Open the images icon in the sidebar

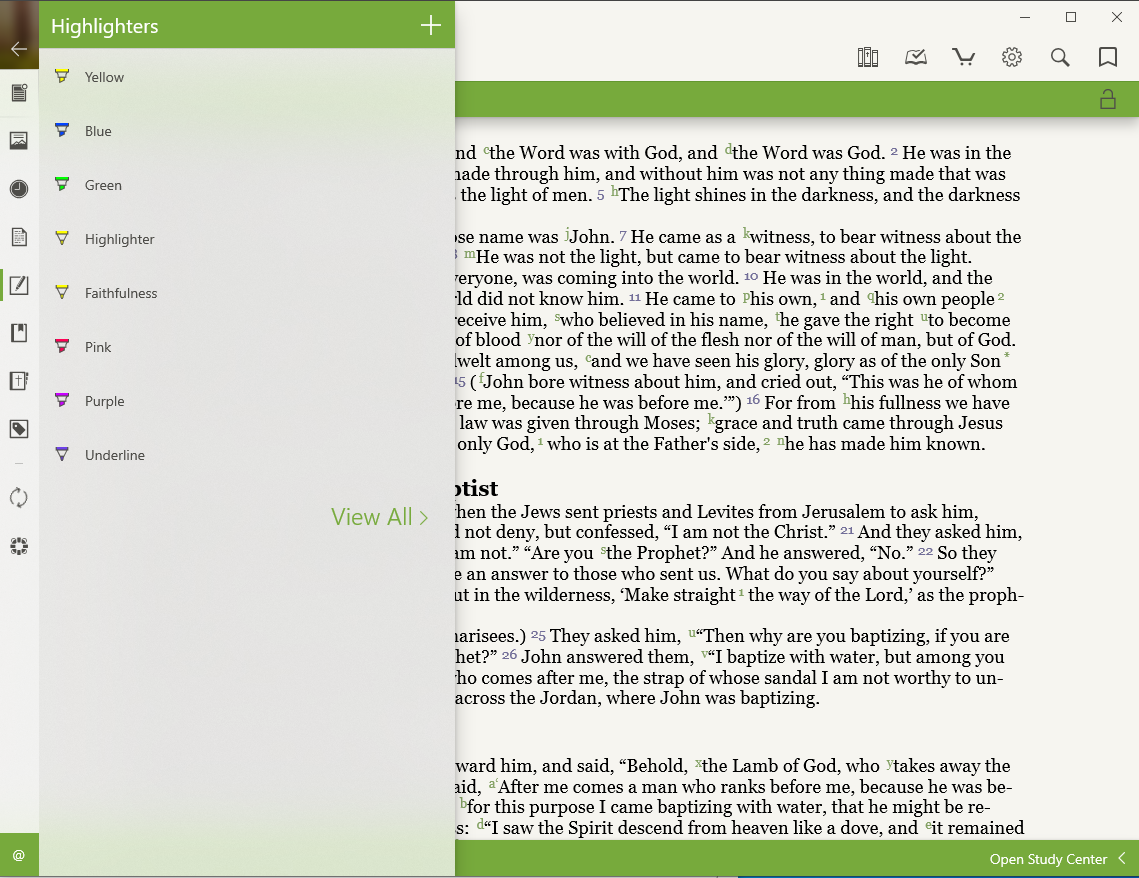18,140
